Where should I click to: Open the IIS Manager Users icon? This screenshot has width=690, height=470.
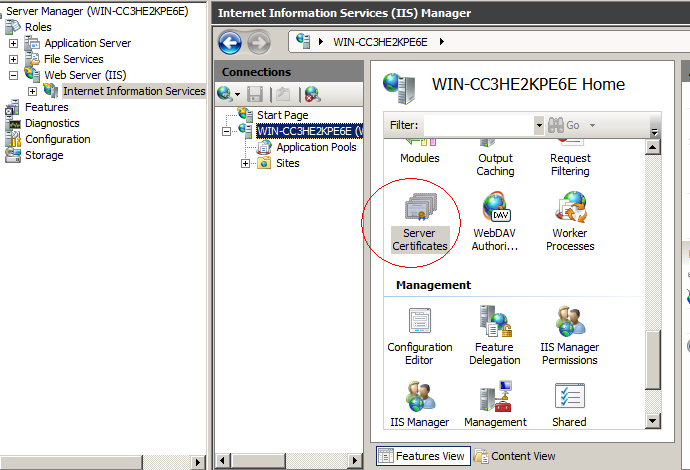[420, 404]
